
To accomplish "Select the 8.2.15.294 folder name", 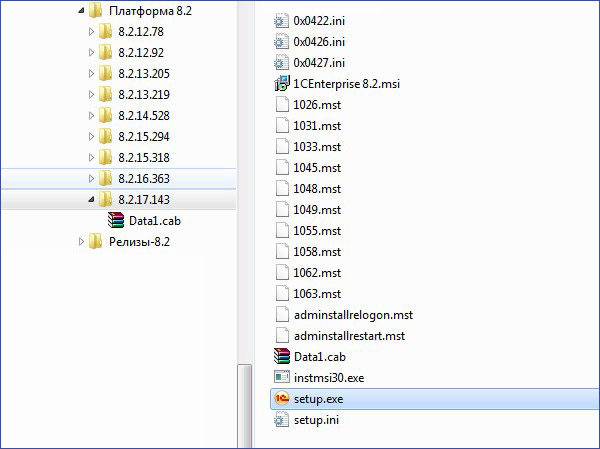I will coord(144,137).
